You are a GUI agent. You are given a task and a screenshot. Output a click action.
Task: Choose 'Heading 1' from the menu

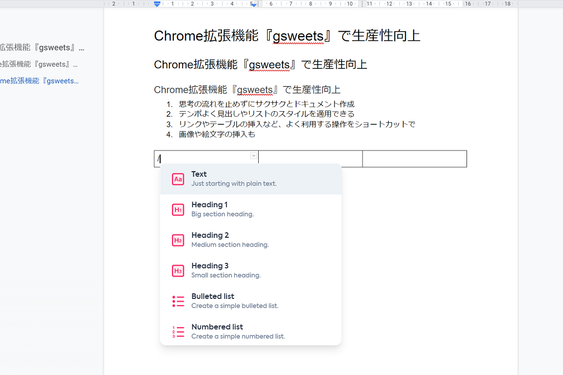point(251,209)
